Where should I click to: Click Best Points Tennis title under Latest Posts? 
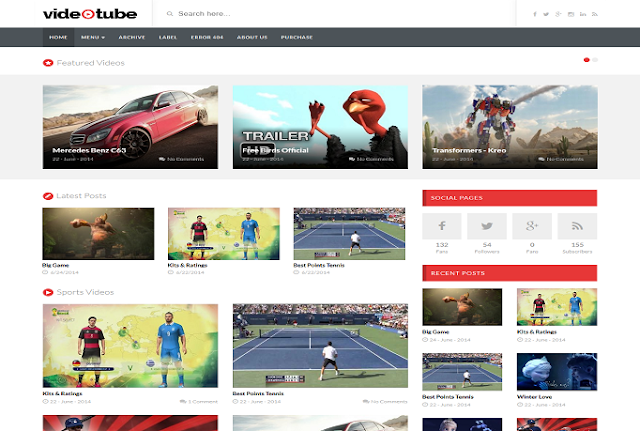319,265
